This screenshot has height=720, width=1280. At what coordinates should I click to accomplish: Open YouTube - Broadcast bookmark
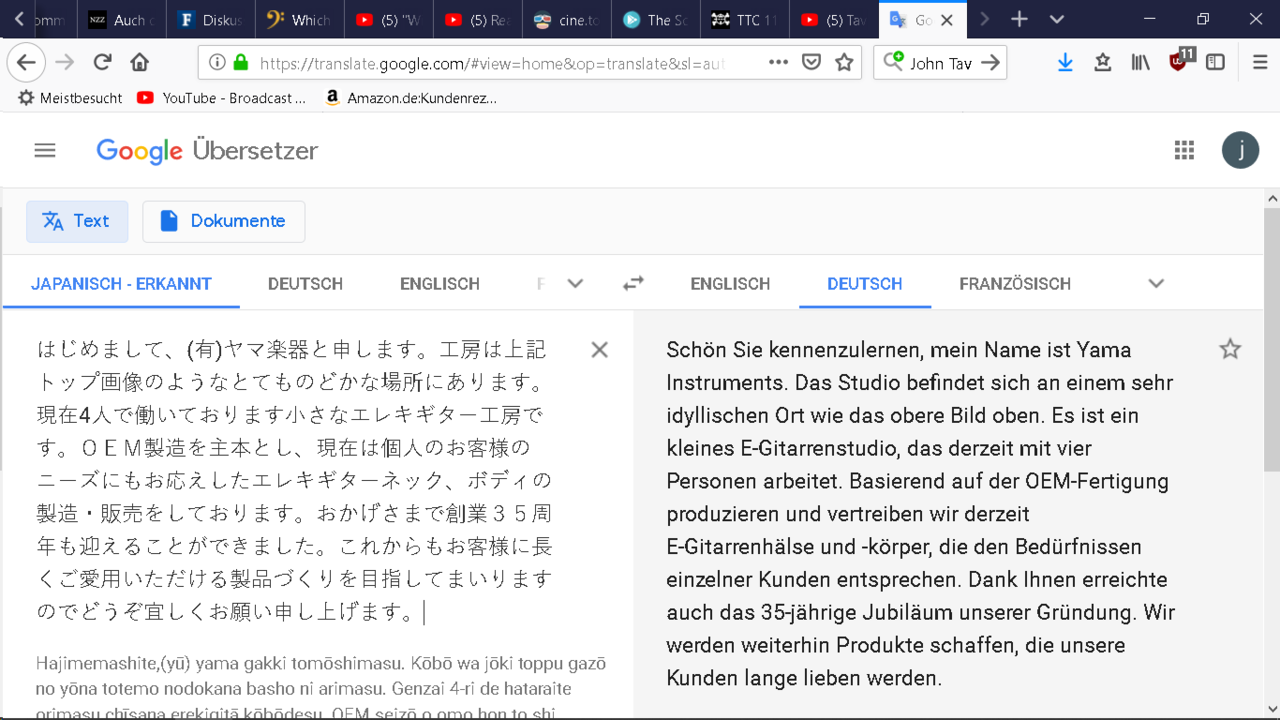(x=222, y=98)
